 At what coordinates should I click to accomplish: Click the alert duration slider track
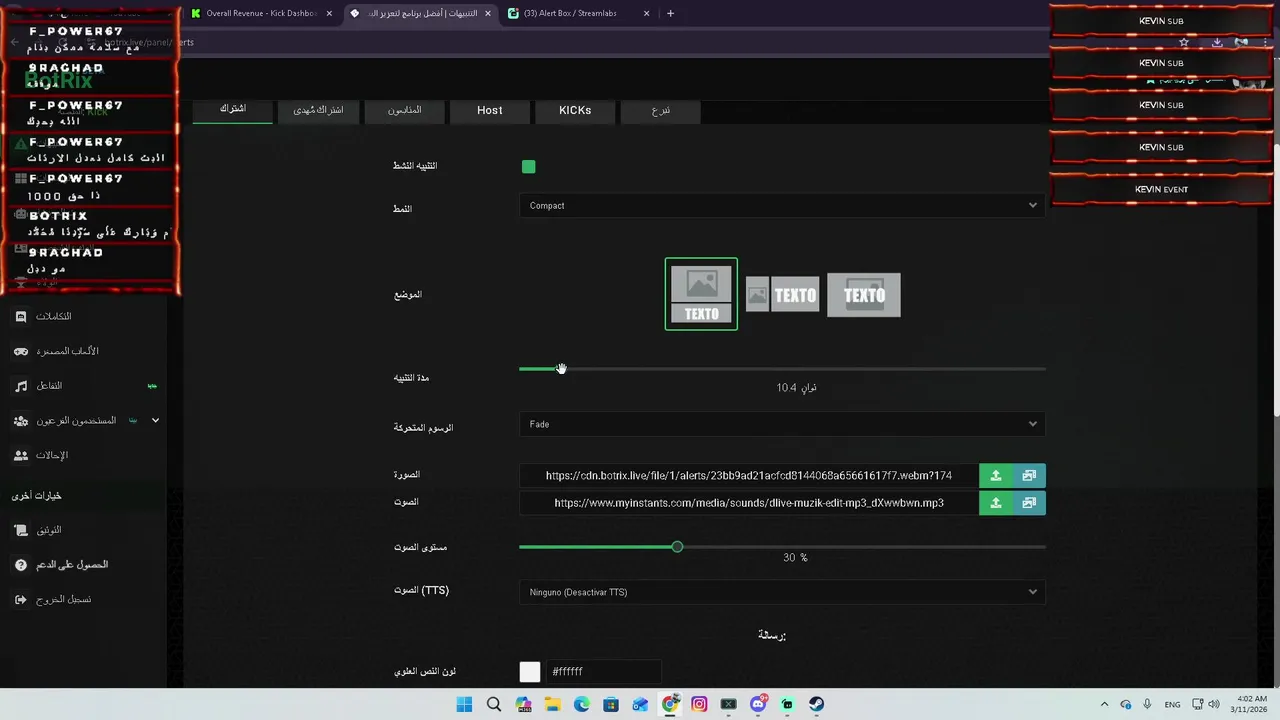click(782, 369)
